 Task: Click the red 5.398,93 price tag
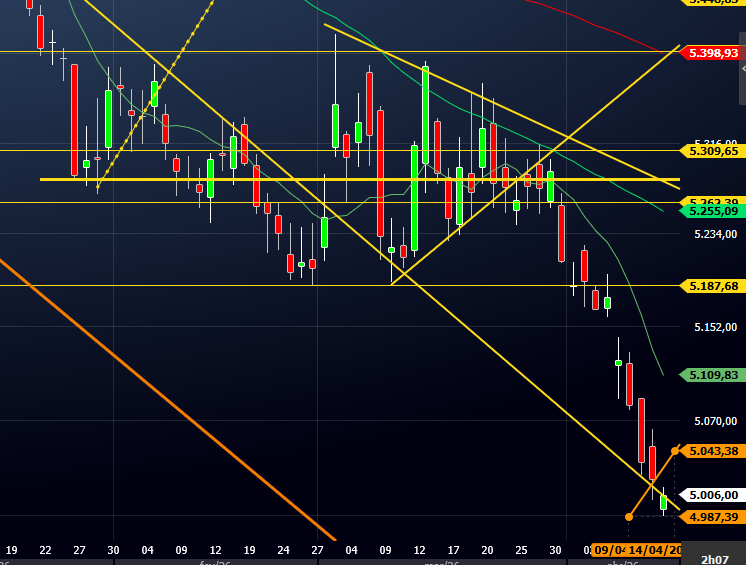(x=713, y=53)
